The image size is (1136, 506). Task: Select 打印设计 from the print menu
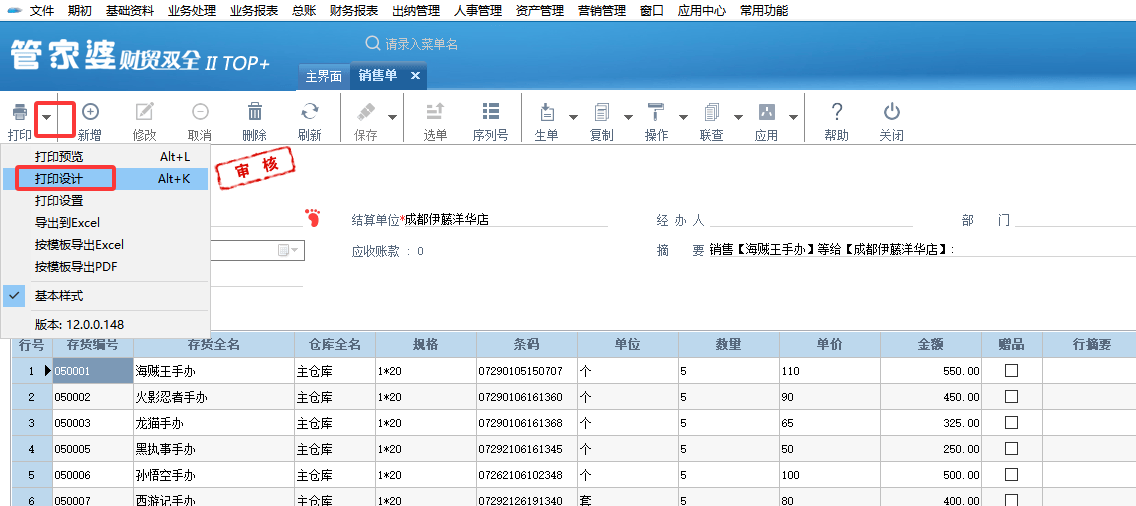pyautogui.click(x=60, y=179)
